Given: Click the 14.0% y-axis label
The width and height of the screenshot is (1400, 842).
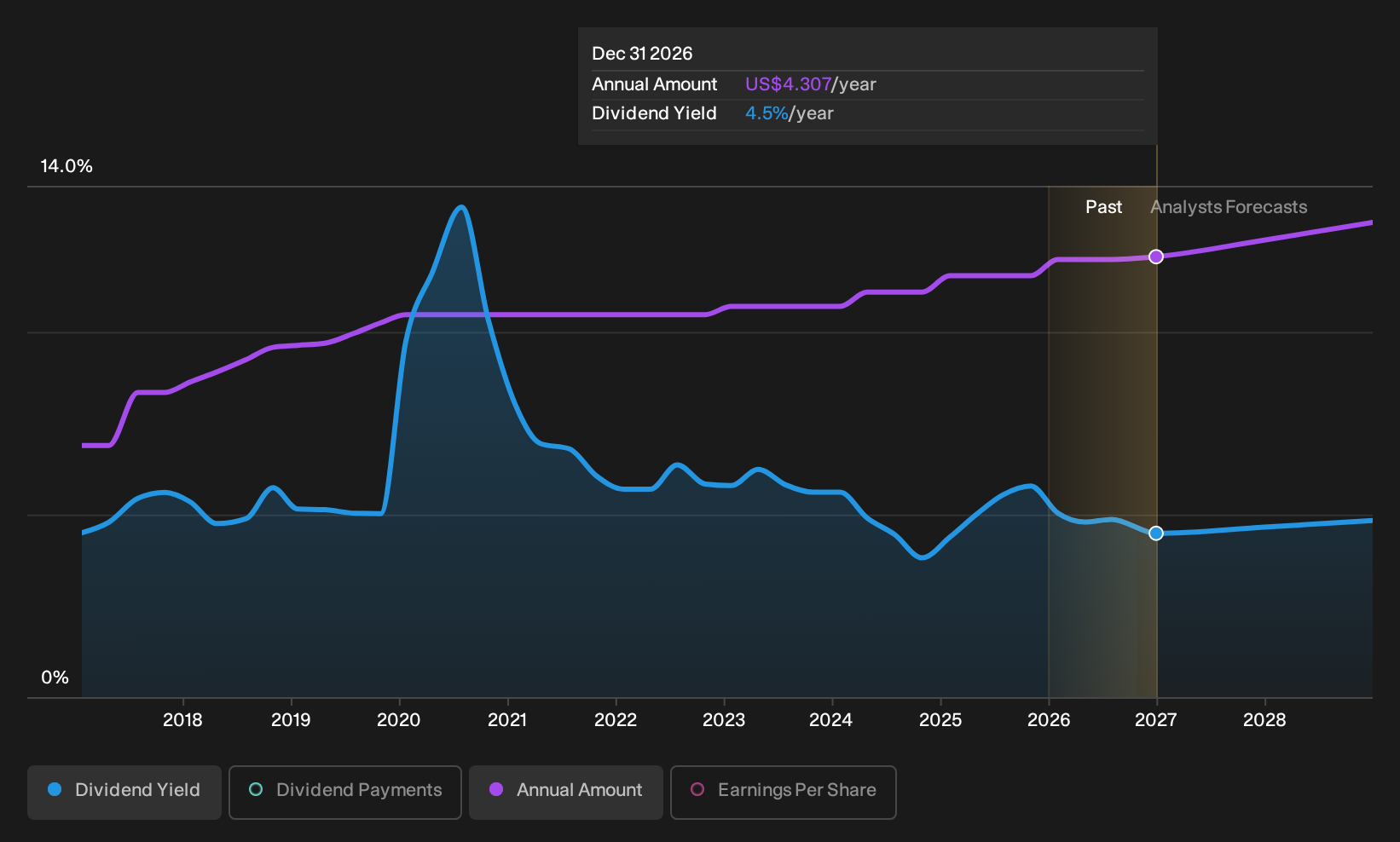Looking at the screenshot, I should tap(67, 166).
